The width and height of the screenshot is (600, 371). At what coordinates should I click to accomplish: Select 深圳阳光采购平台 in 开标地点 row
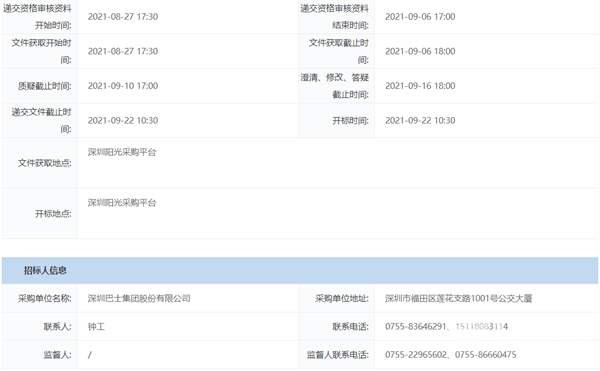(122, 203)
